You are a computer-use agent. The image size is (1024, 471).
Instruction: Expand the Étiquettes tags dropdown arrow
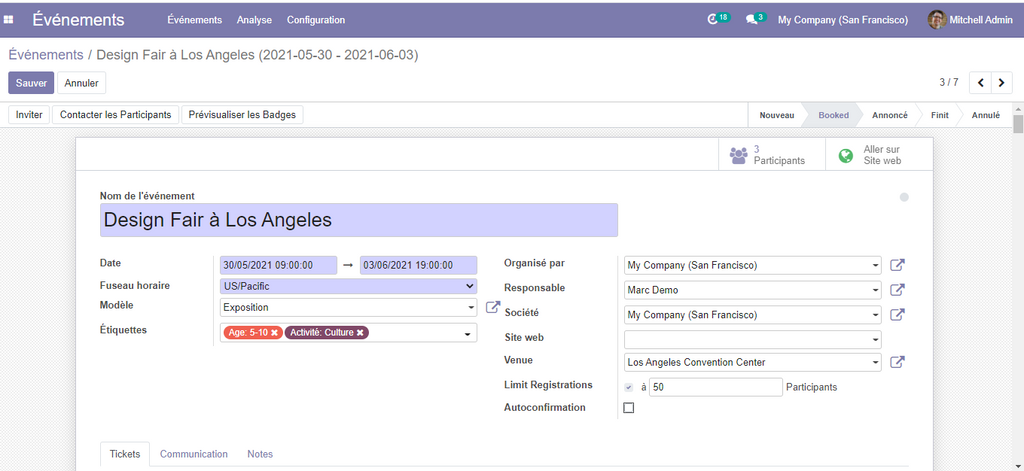[x=468, y=333]
